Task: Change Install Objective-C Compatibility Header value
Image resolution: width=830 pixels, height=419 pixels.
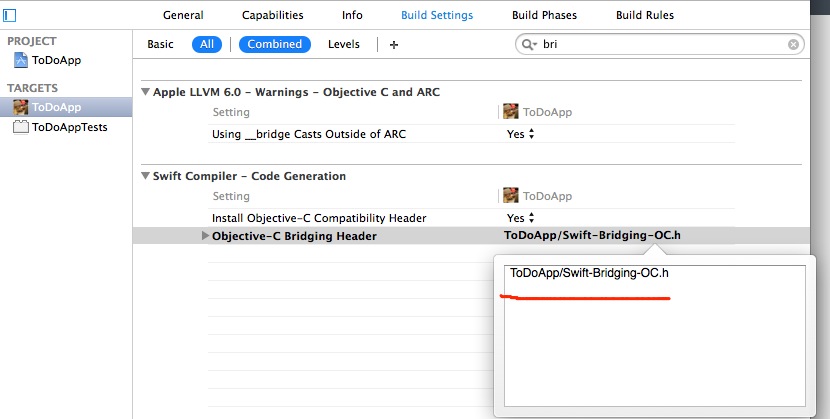Action: pyautogui.click(x=521, y=218)
